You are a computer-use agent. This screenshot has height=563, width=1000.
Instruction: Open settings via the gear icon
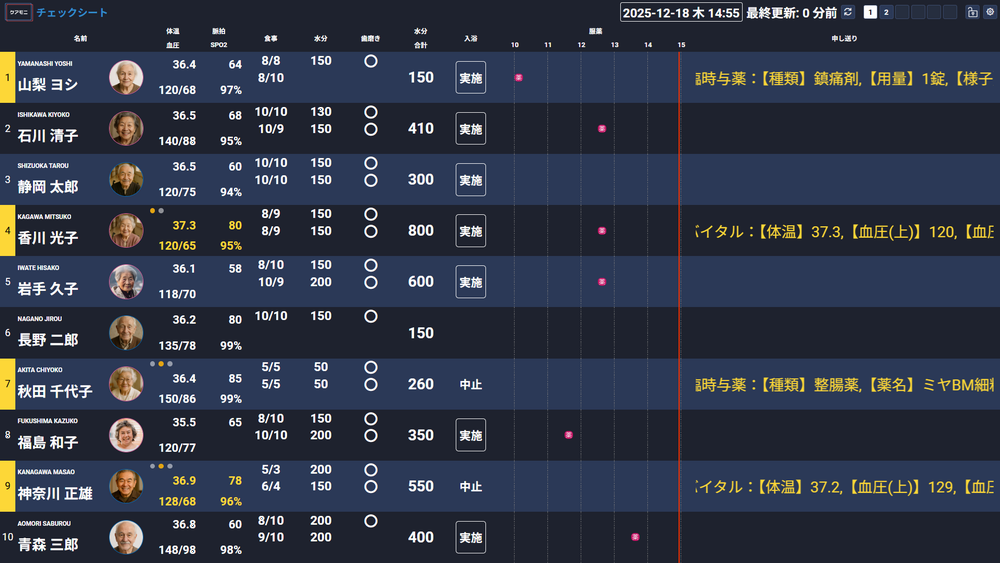tap(990, 12)
